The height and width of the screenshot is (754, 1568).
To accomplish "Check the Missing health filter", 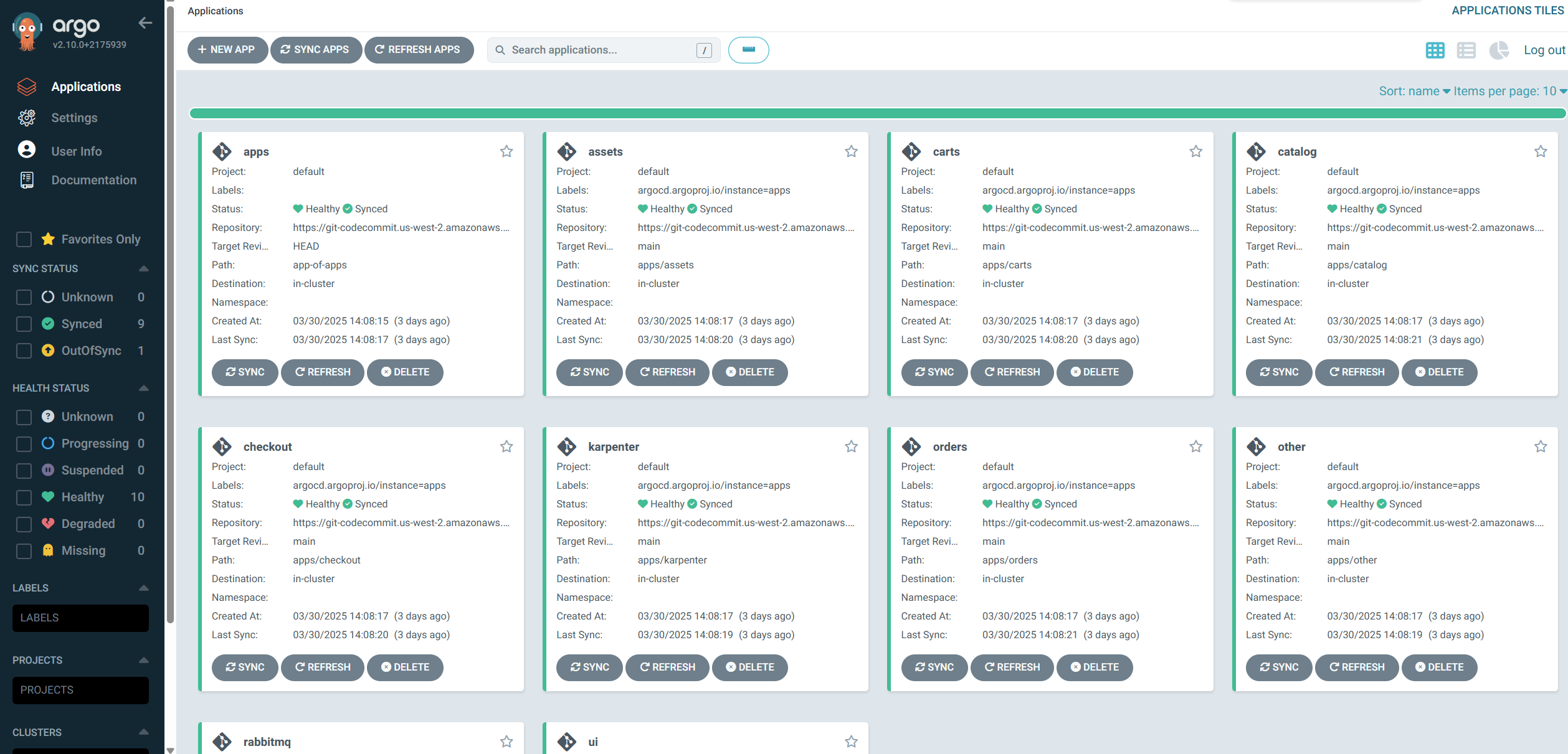I will [24, 550].
